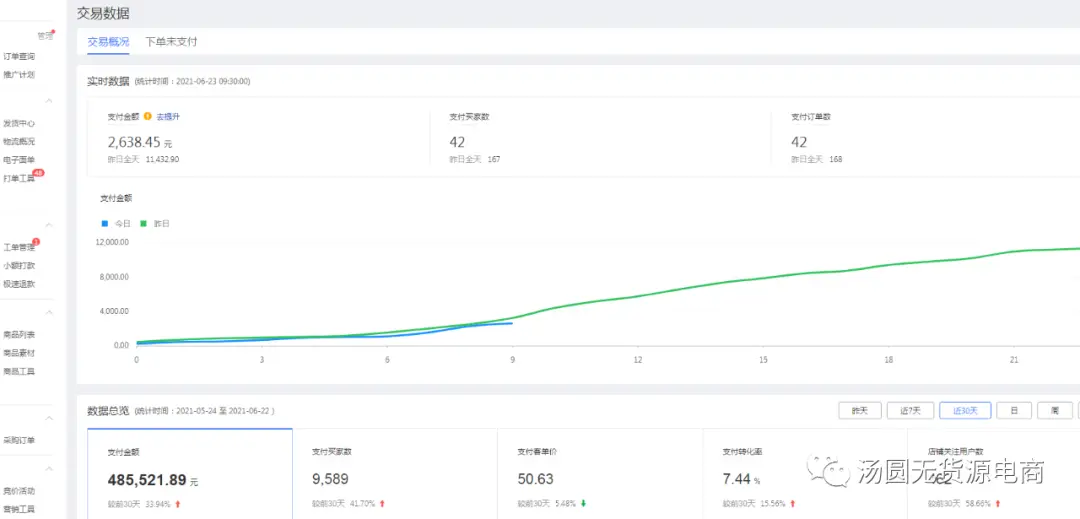This screenshot has width=1080, height=519.
Task: Click the 统计时间 2021-06-23 09:30:00 text
Action: click(x=192, y=82)
